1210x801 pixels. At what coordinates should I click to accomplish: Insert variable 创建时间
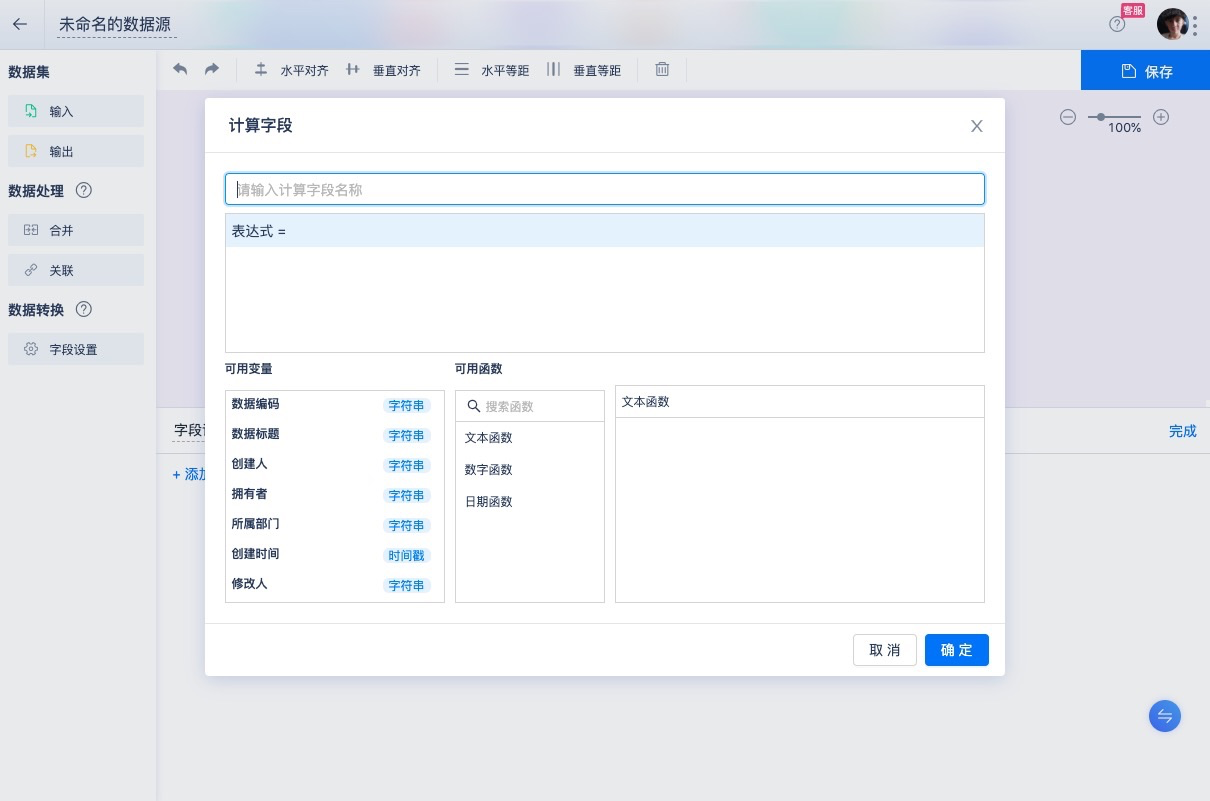tap(335, 555)
